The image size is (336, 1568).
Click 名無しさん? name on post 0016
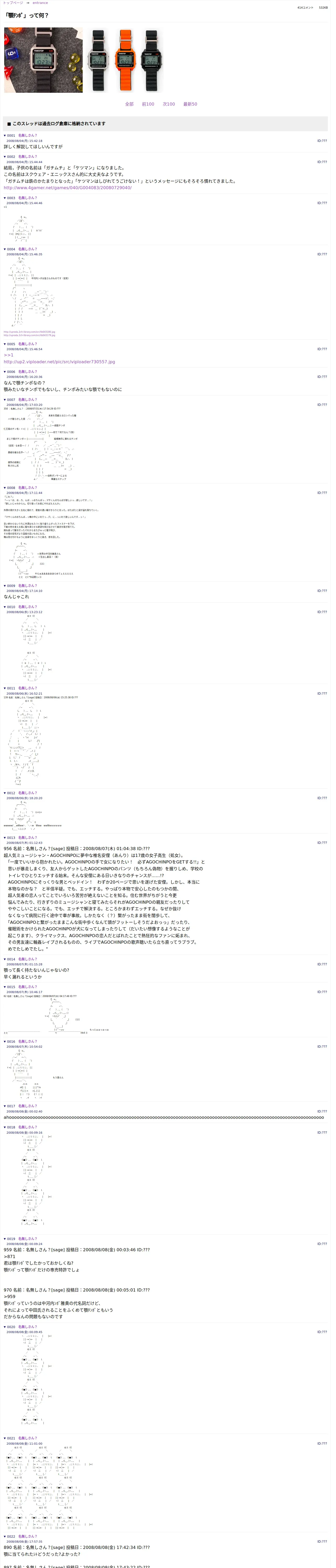[27, 1041]
